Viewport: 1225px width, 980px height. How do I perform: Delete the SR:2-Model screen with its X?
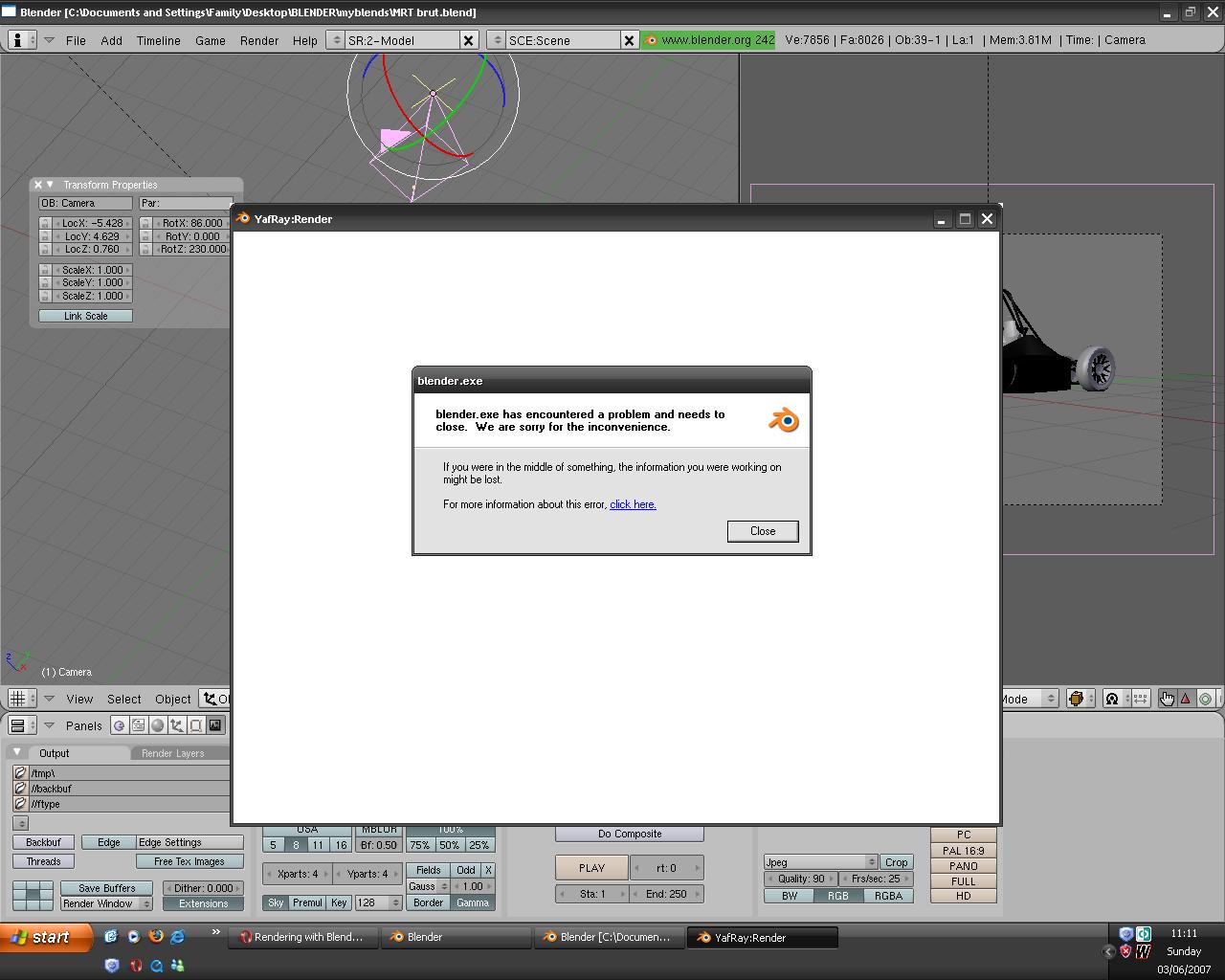[468, 40]
